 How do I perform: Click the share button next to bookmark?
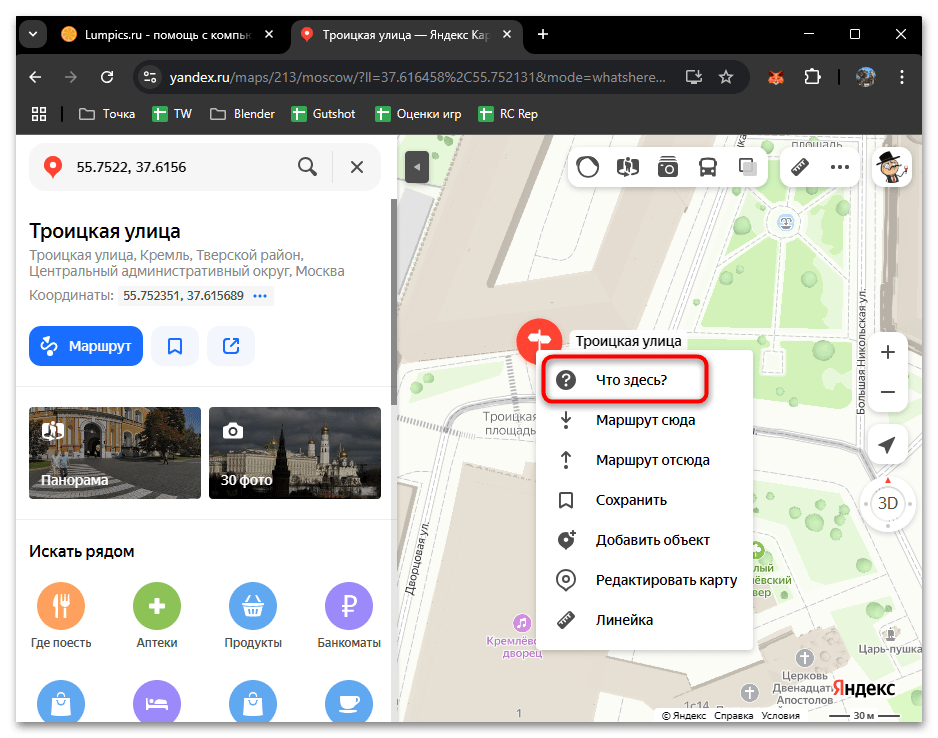pyautogui.click(x=231, y=346)
